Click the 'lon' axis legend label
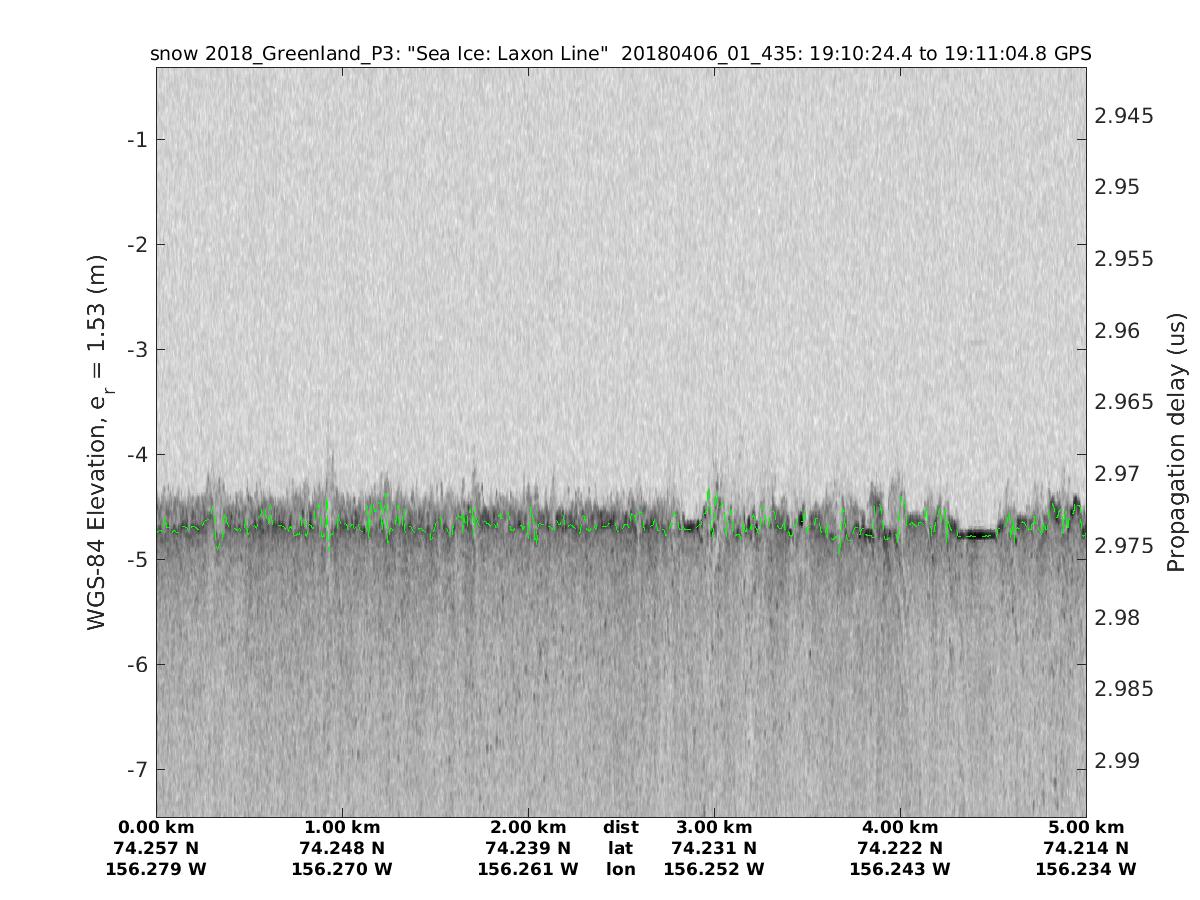The image size is (1200, 900). coord(620,869)
